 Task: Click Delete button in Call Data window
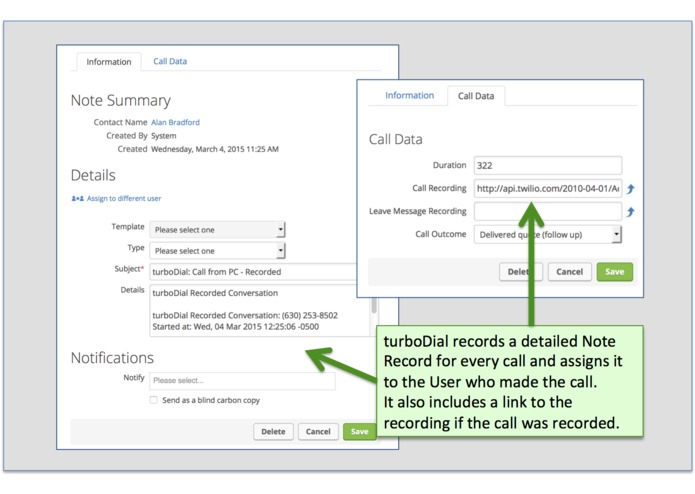[521, 272]
